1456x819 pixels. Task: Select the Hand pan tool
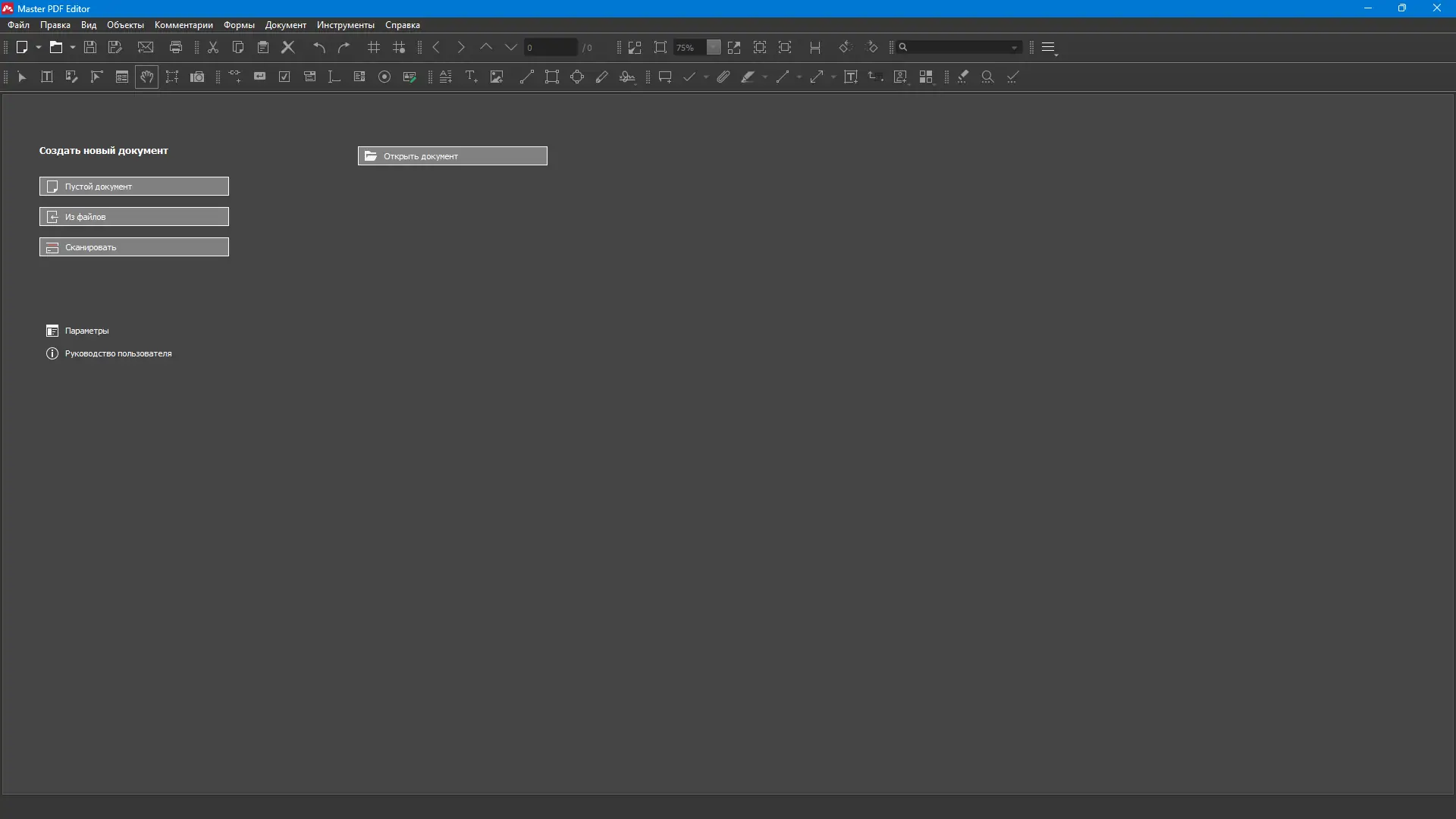pyautogui.click(x=146, y=77)
